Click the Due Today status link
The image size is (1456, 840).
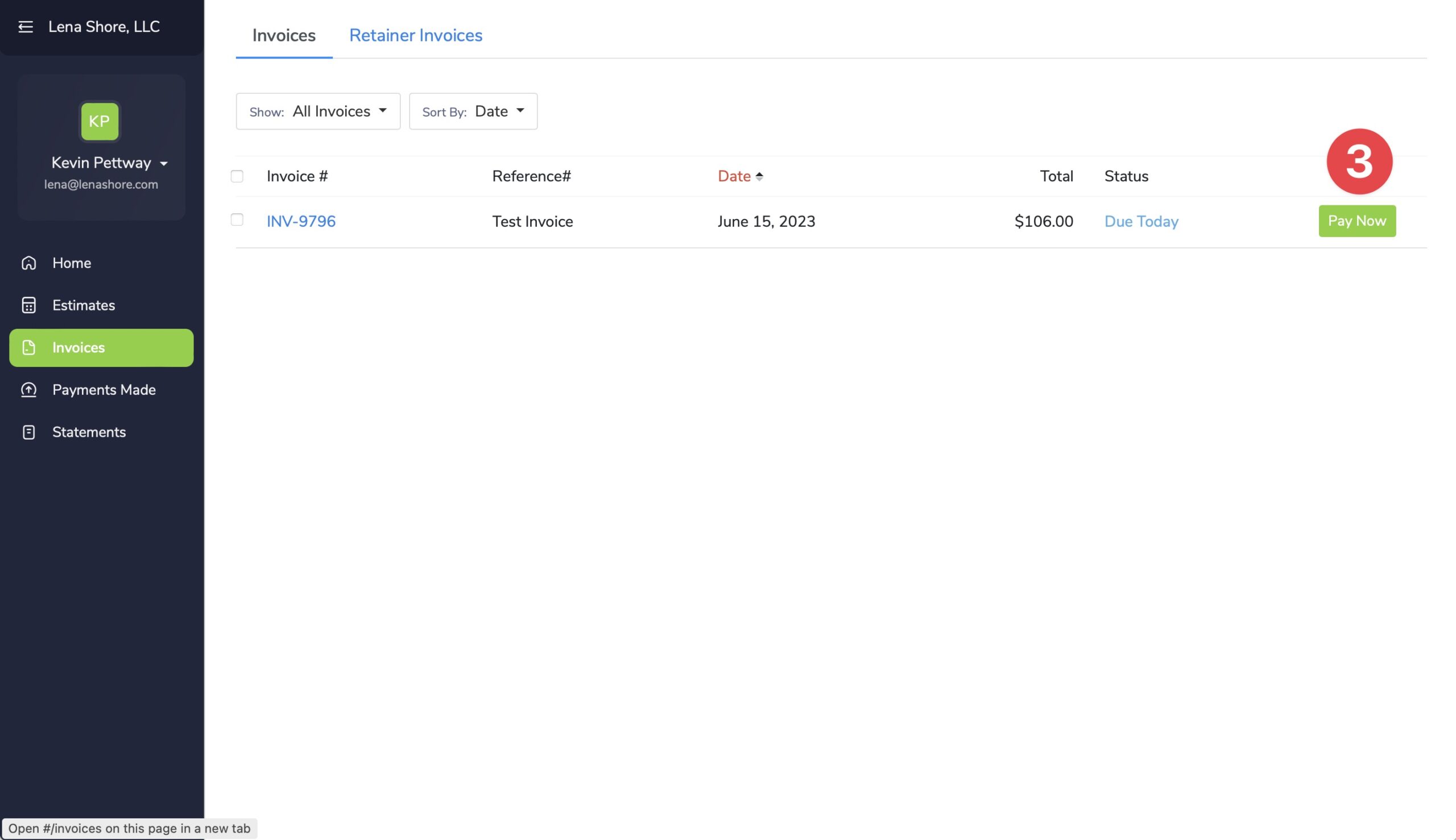pos(1141,222)
